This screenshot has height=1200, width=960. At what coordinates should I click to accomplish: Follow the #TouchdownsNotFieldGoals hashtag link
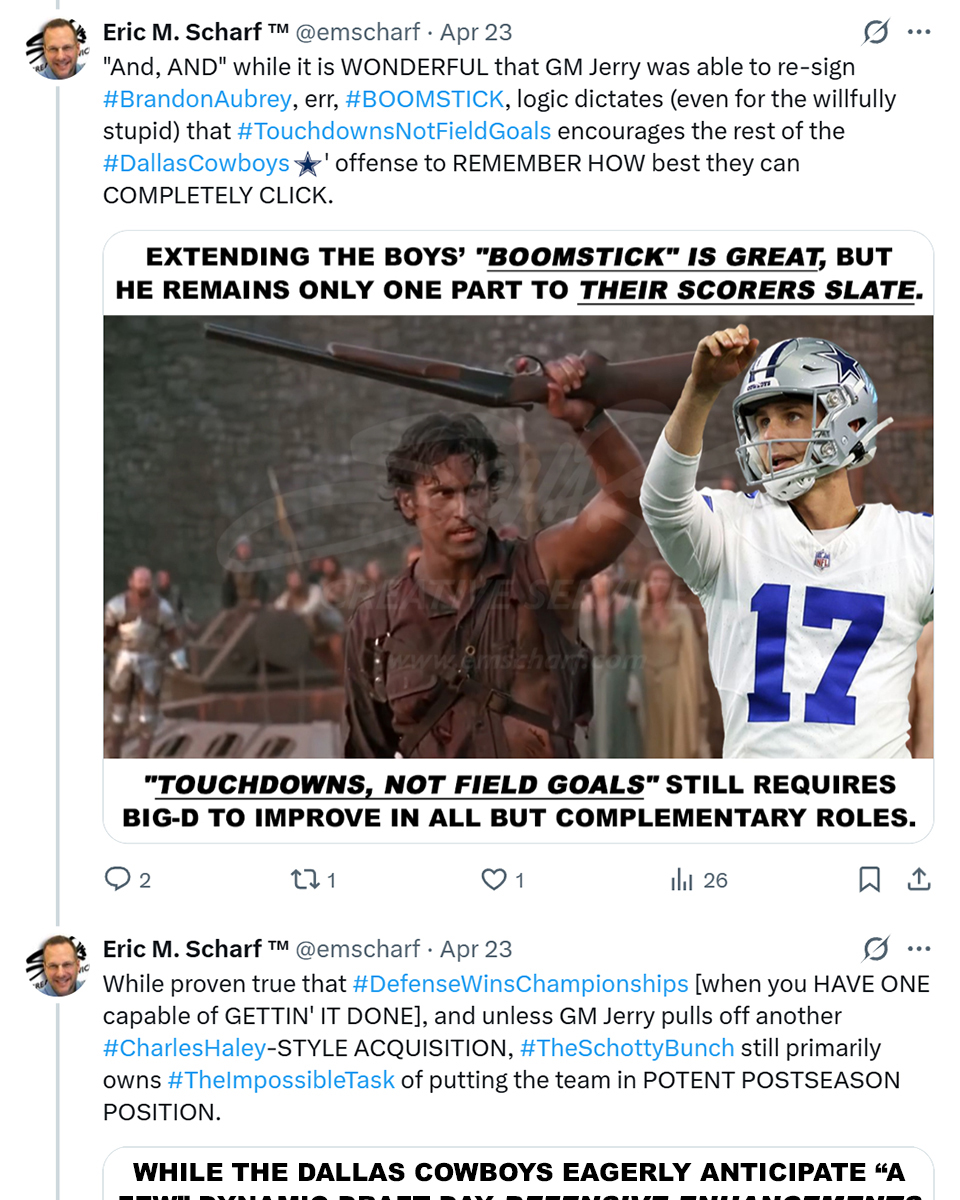(394, 131)
